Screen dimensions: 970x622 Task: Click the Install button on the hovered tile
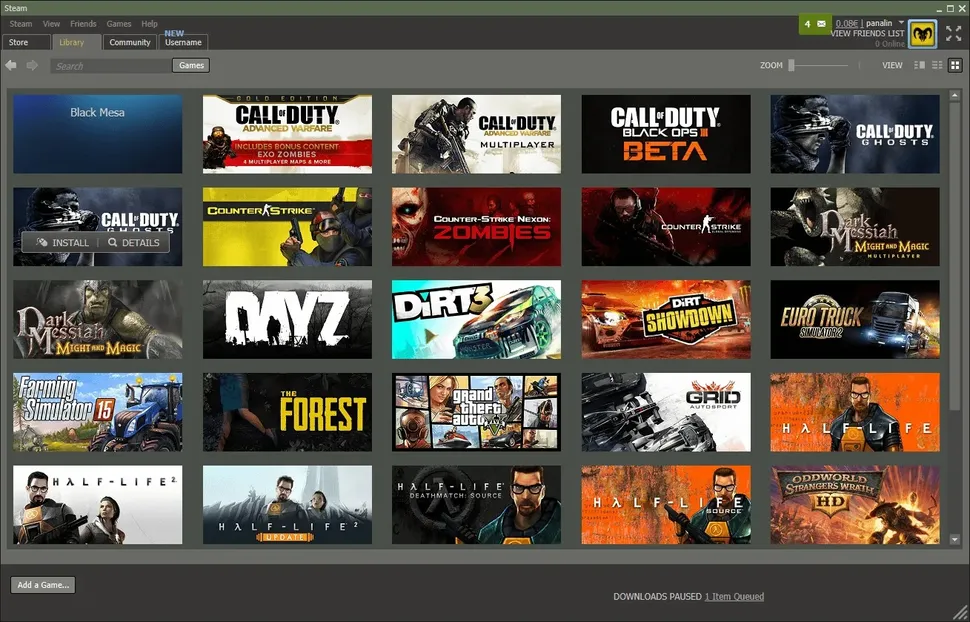62,243
